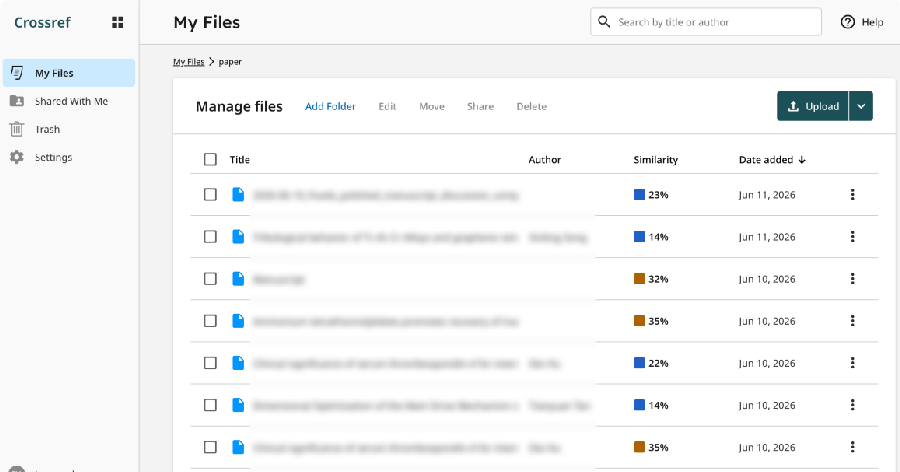Click the Date added sort arrow
This screenshot has width=900, height=472.
802,160
